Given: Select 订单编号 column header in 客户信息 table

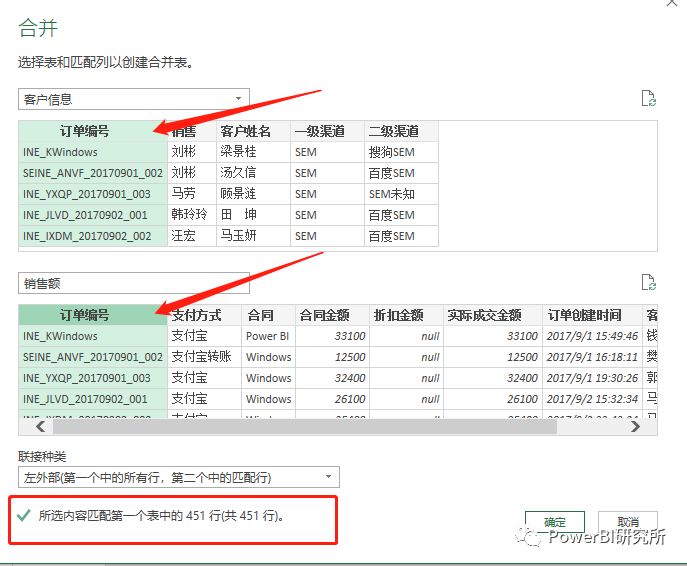Looking at the screenshot, I should [93, 131].
